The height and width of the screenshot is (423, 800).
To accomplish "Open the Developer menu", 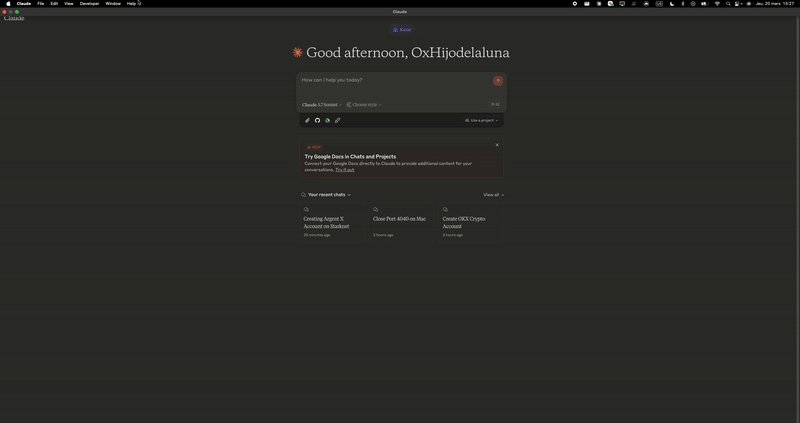I will (89, 4).
